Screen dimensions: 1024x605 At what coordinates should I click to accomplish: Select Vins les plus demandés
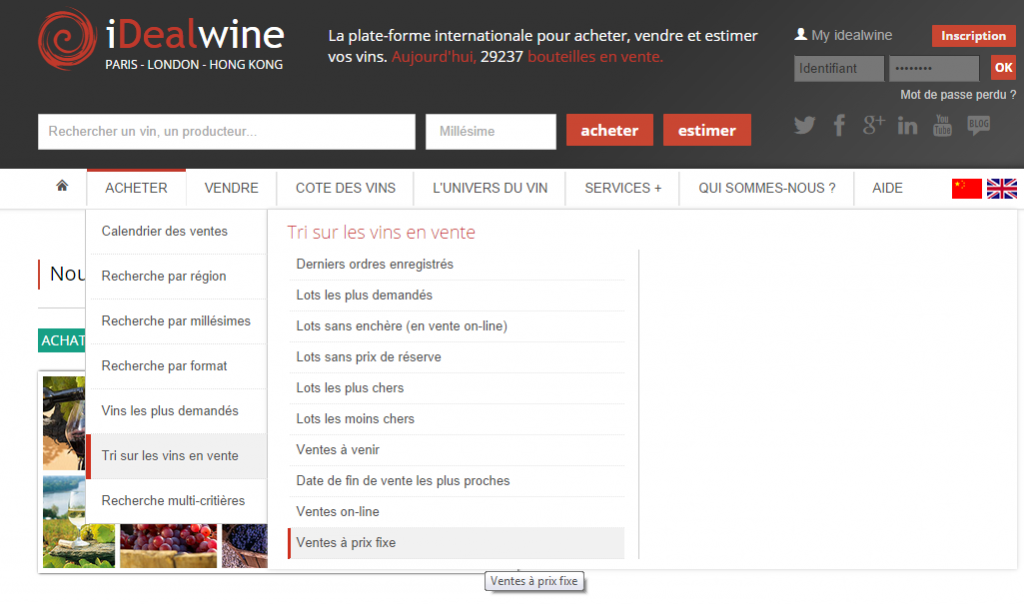pos(177,411)
